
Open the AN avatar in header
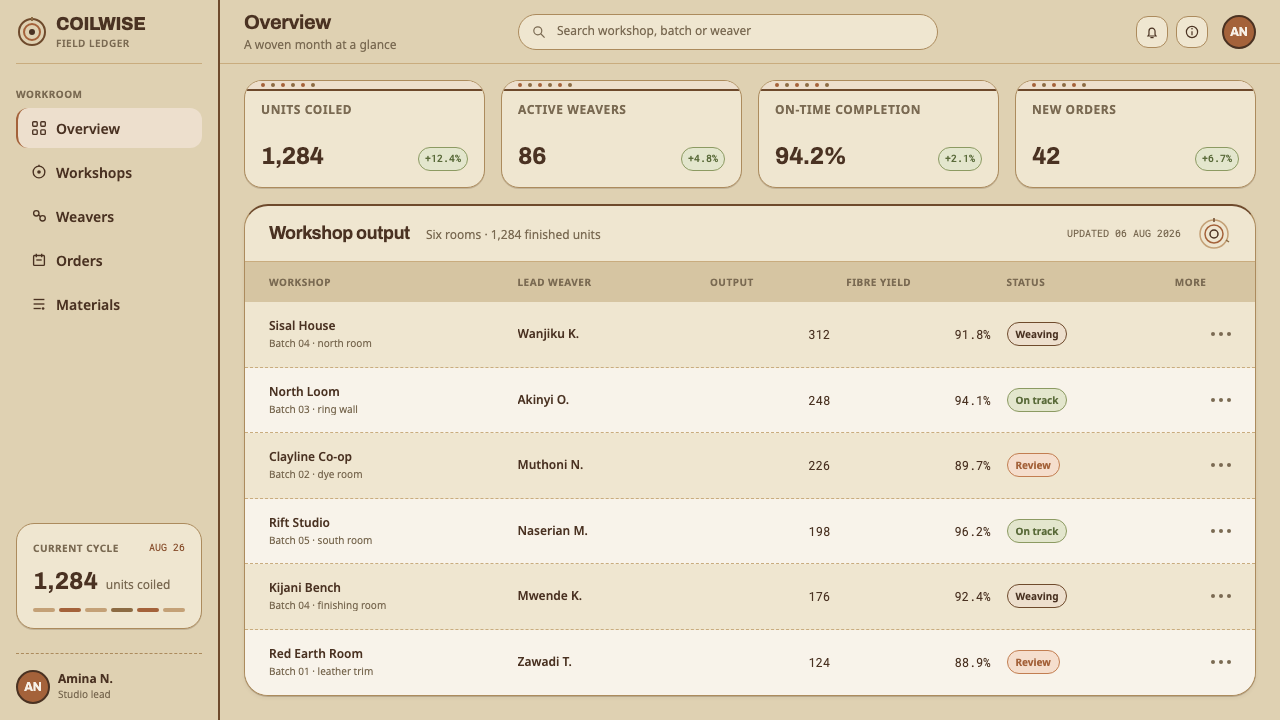[x=1239, y=32]
